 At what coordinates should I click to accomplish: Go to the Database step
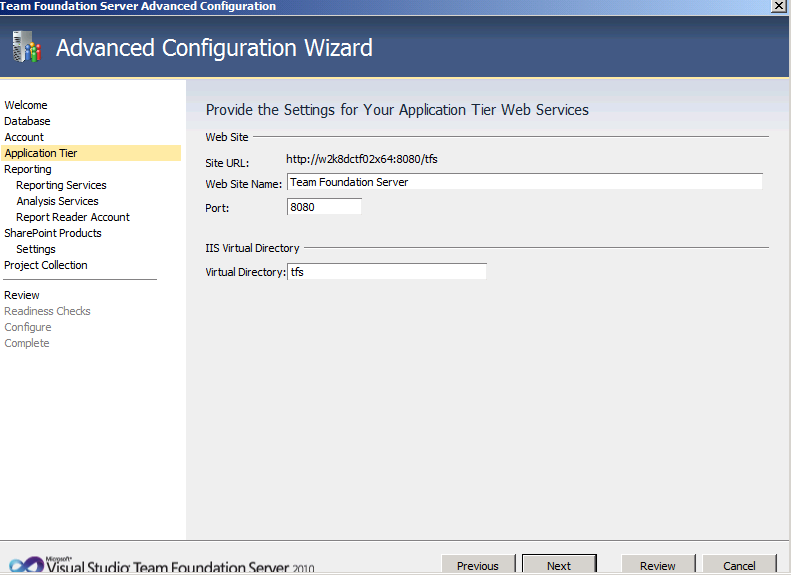coord(27,121)
